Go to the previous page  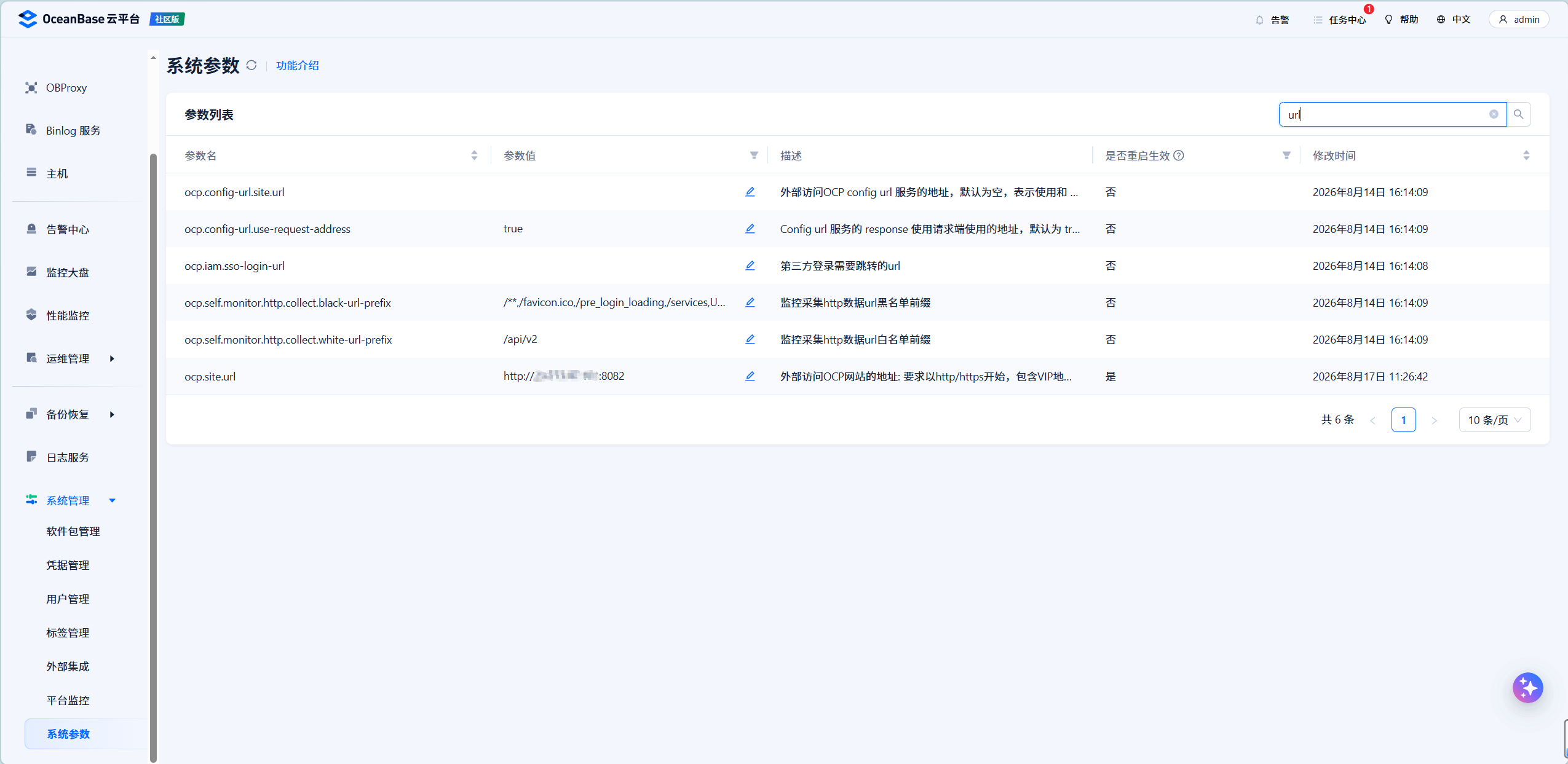pyautogui.click(x=1372, y=420)
